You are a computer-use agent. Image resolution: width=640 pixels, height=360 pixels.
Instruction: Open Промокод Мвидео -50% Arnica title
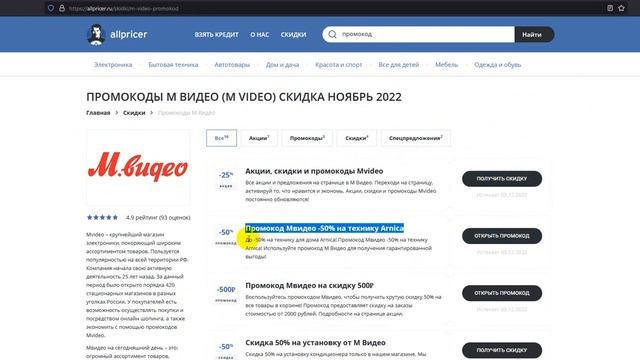[x=324, y=228]
